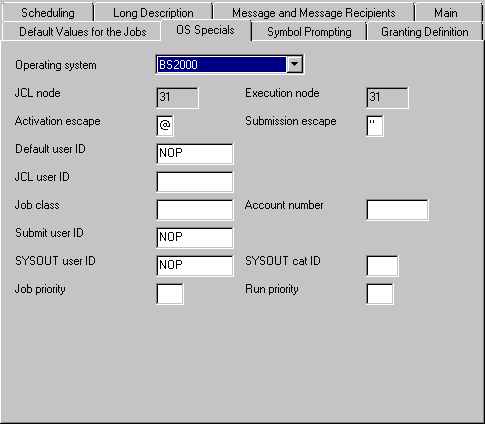Click the Run priority label
This screenshot has width=485, height=424.
point(272,289)
